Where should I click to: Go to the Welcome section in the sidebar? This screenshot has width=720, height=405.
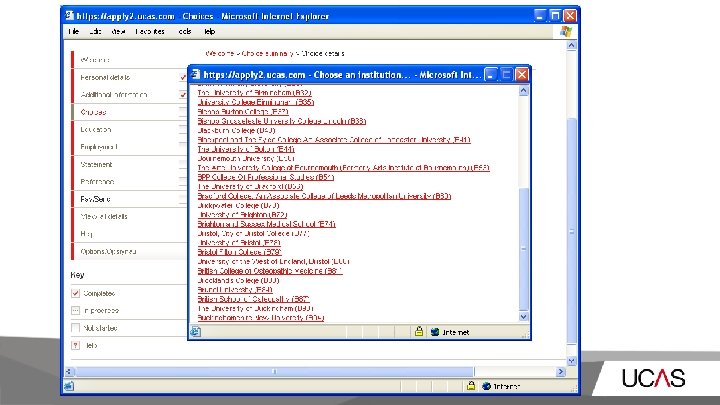95,60
